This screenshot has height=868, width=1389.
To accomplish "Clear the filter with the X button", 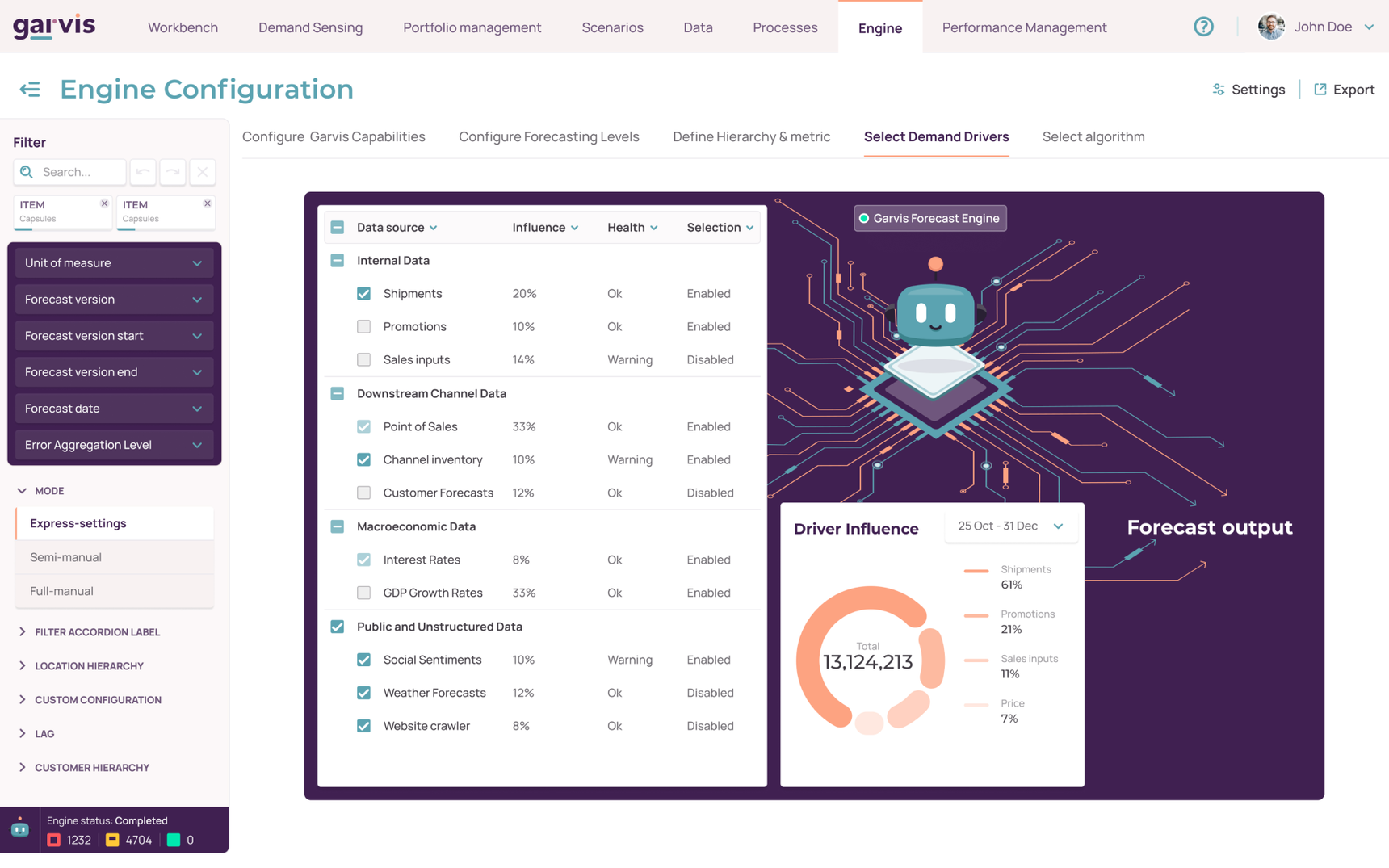I will [203, 172].
